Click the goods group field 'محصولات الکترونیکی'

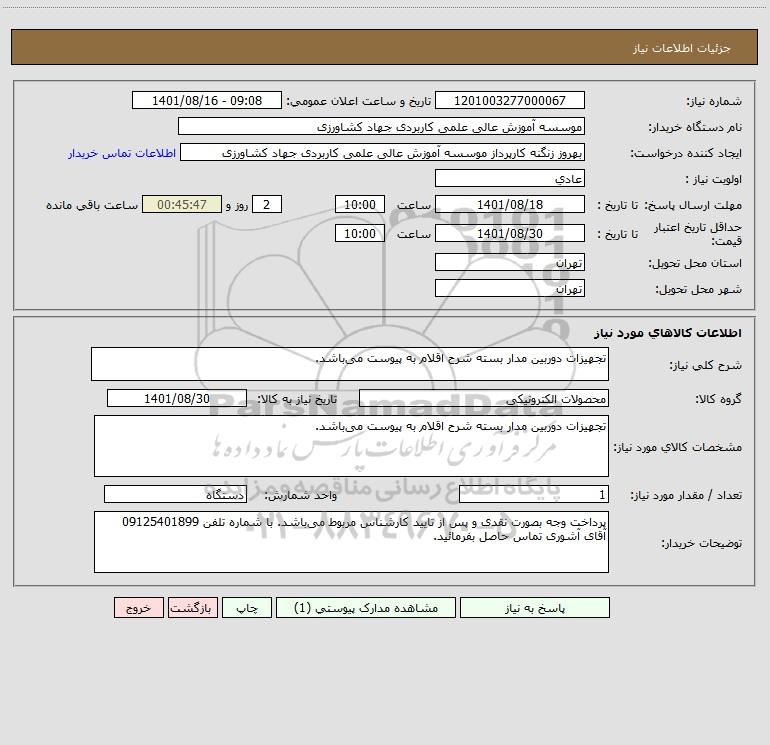coord(484,398)
